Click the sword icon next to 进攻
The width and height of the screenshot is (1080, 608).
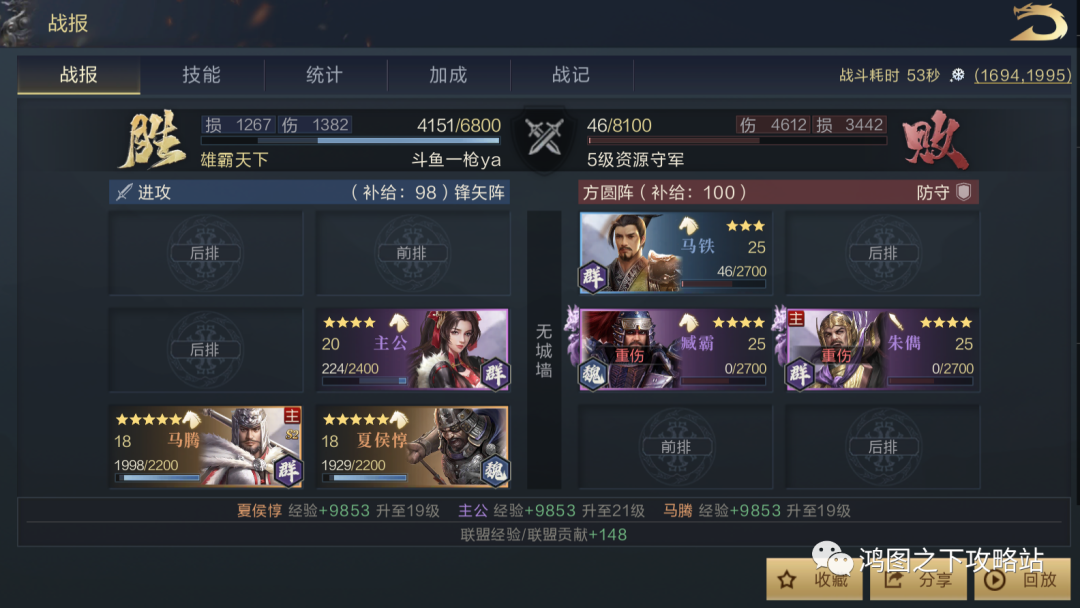[x=124, y=192]
